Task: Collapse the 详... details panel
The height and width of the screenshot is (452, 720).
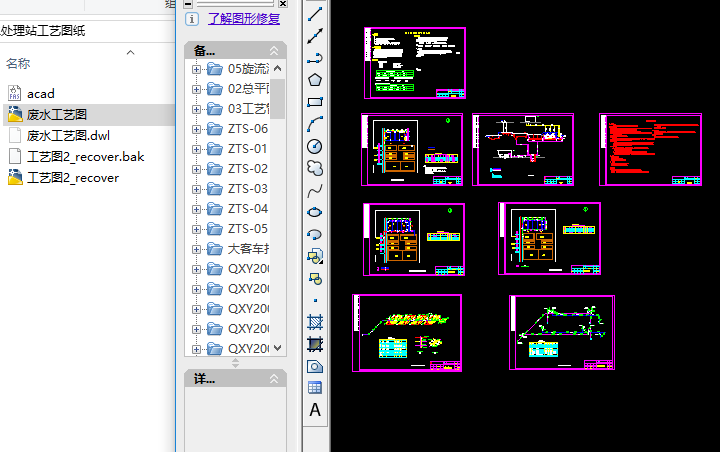Action: (274, 379)
